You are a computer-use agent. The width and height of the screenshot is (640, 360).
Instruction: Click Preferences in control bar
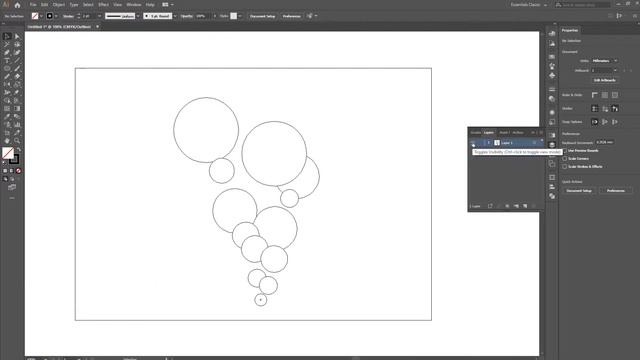click(x=291, y=16)
